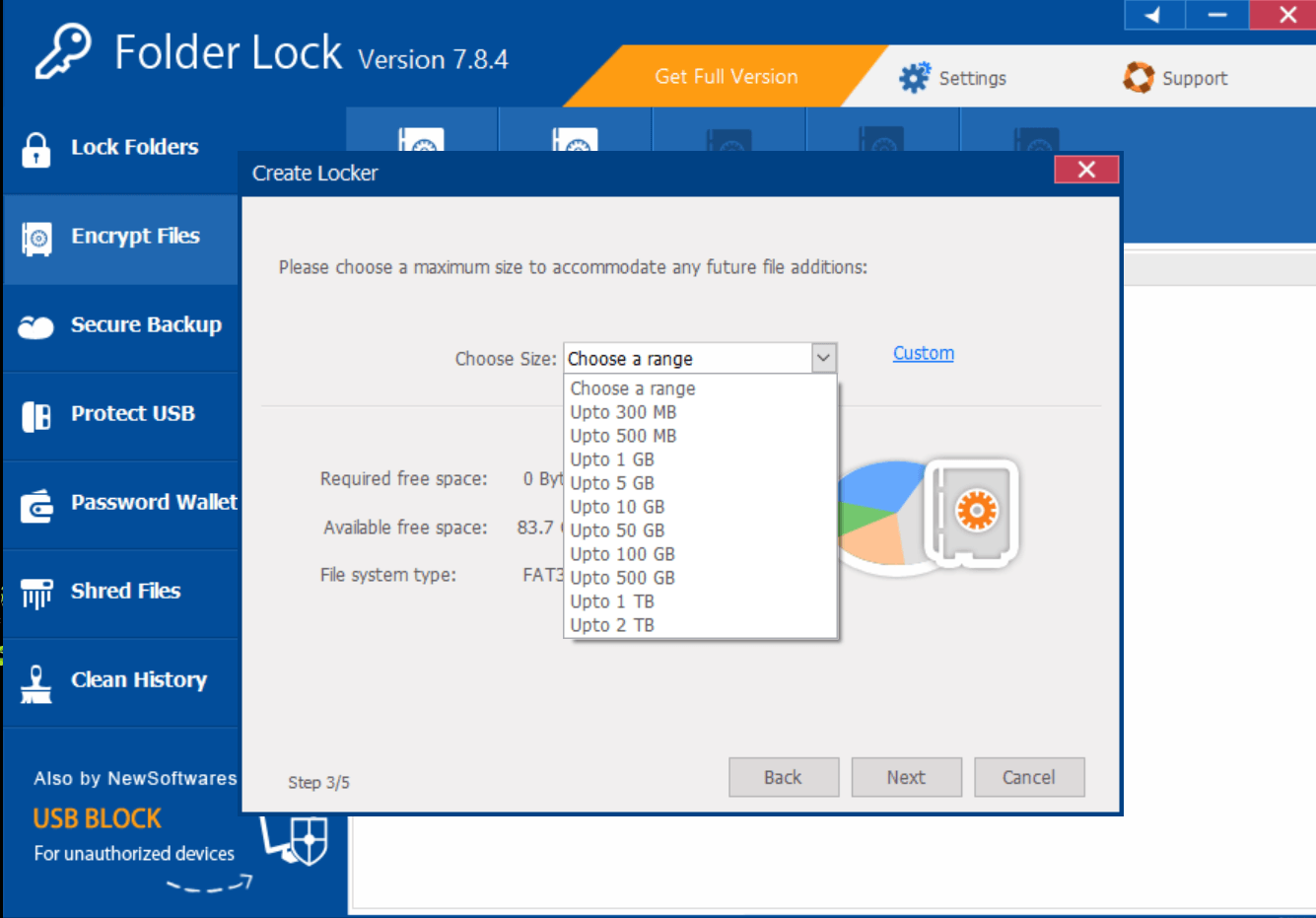Click the Folder Lock key logo
The image size is (1316, 918).
[64, 49]
